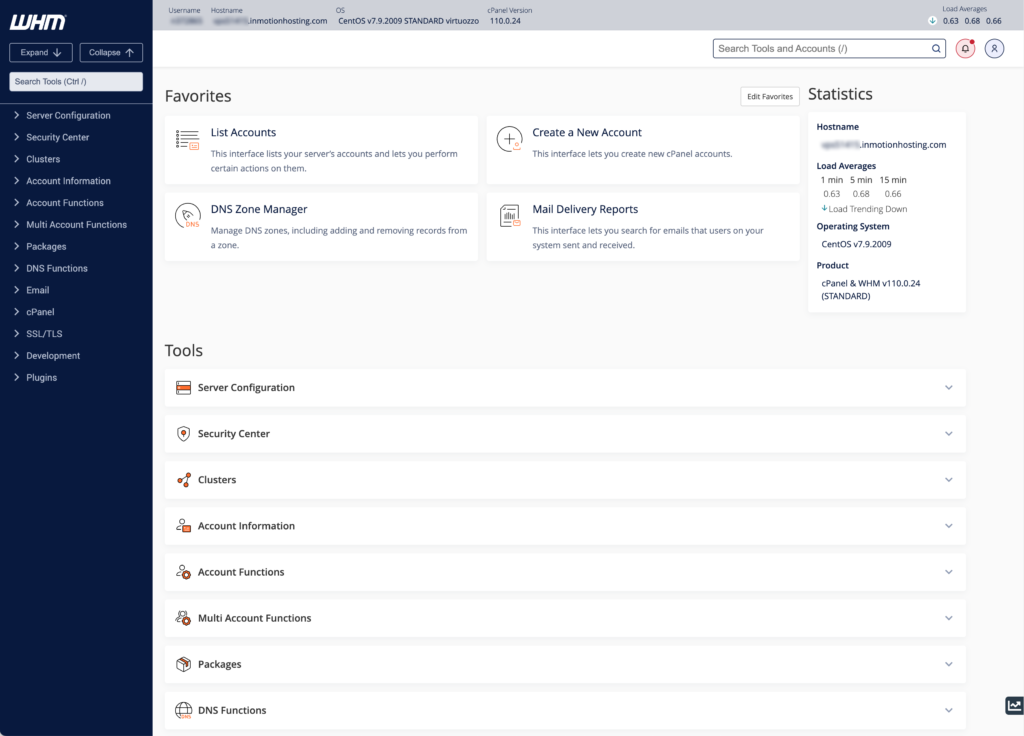Click the Account Information icon

coord(184,526)
